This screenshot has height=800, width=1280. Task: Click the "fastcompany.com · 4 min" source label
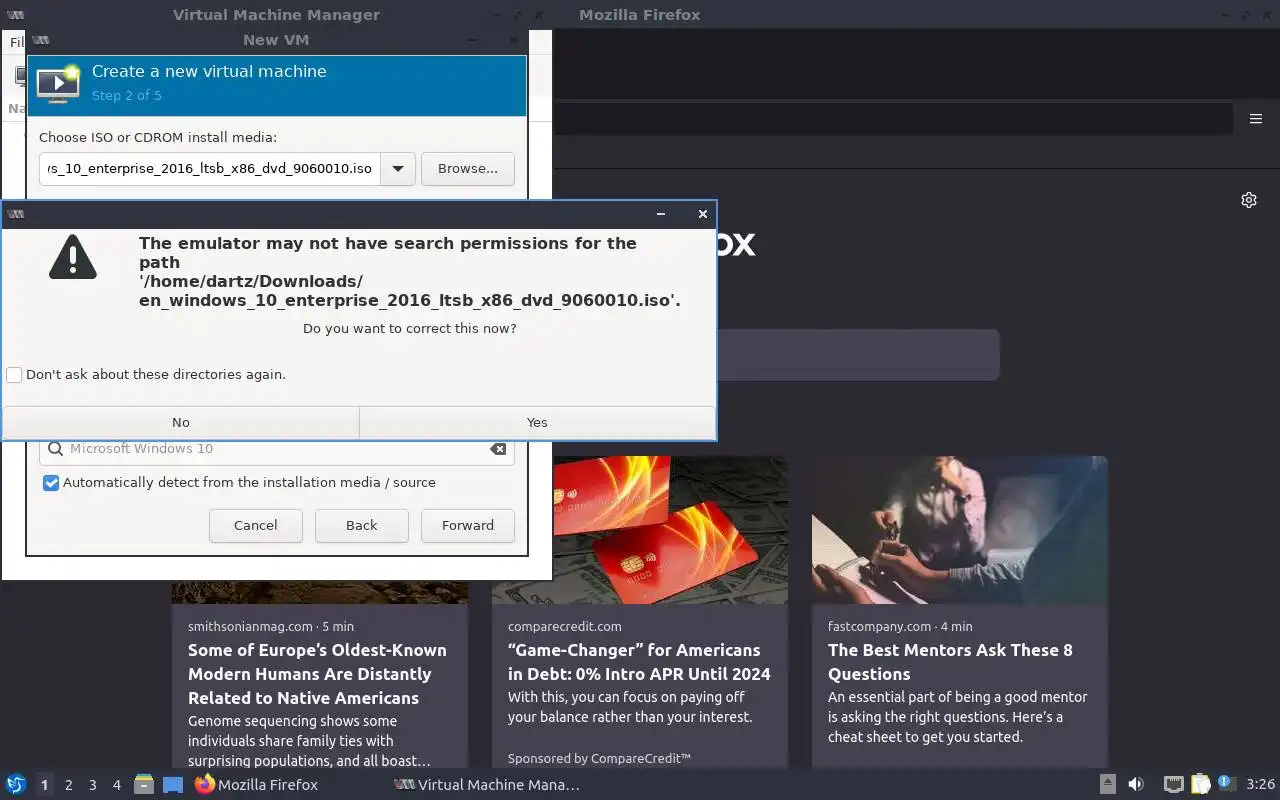pos(900,627)
